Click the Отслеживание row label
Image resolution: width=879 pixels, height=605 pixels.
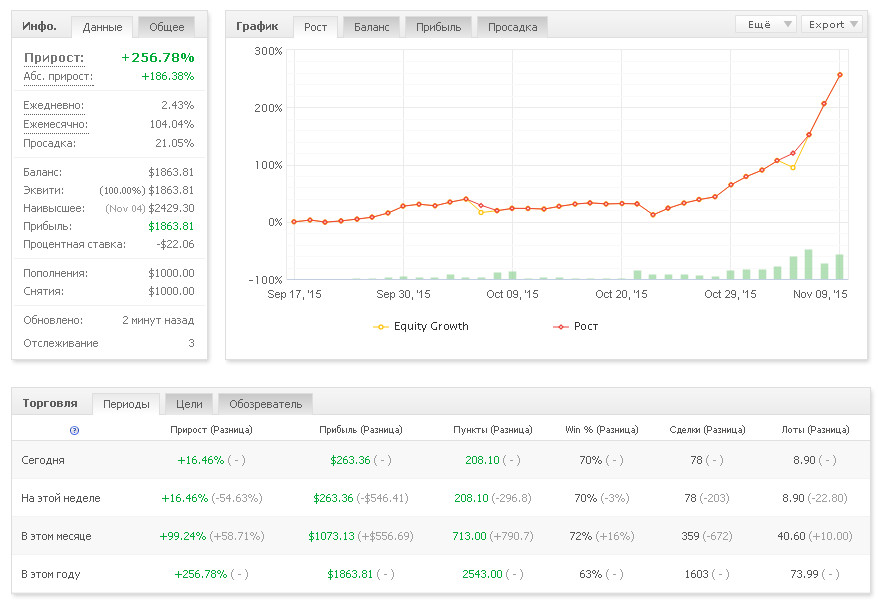coord(61,343)
